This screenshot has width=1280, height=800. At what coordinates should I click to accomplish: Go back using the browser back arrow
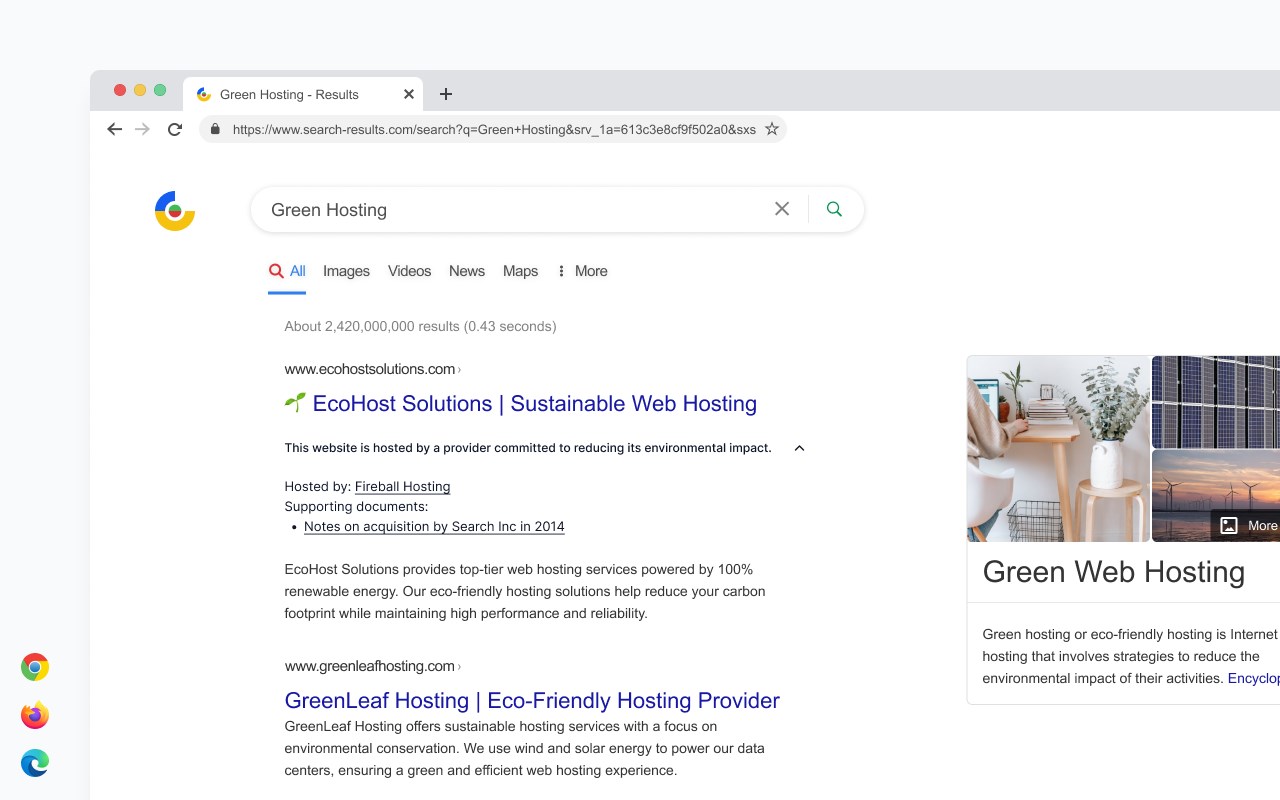[114, 129]
